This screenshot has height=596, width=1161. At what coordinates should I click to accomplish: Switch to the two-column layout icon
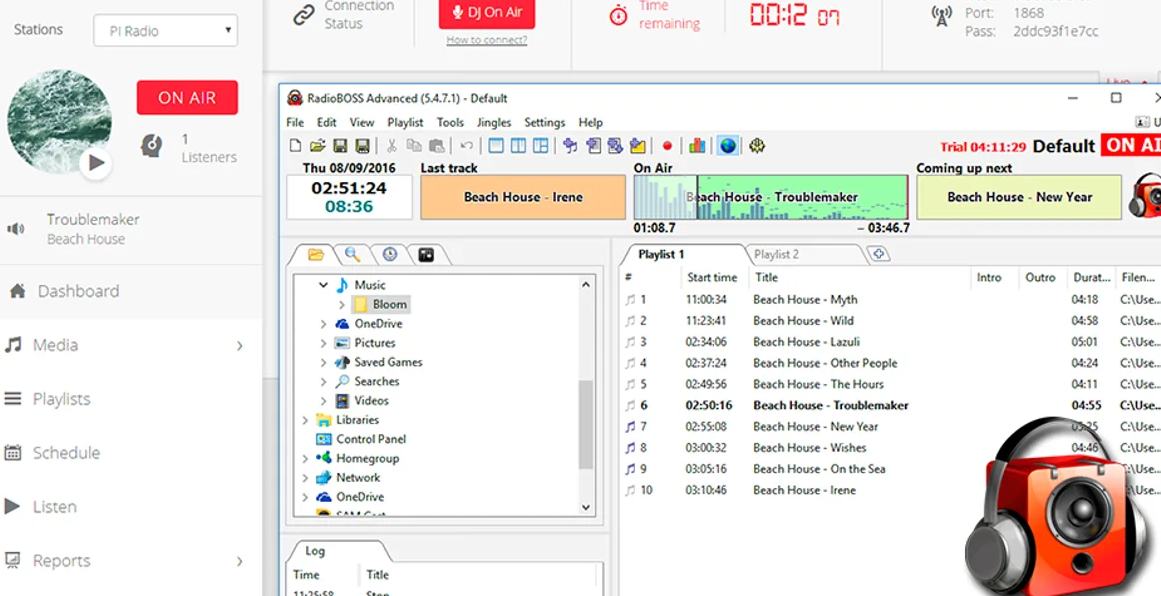[518, 146]
